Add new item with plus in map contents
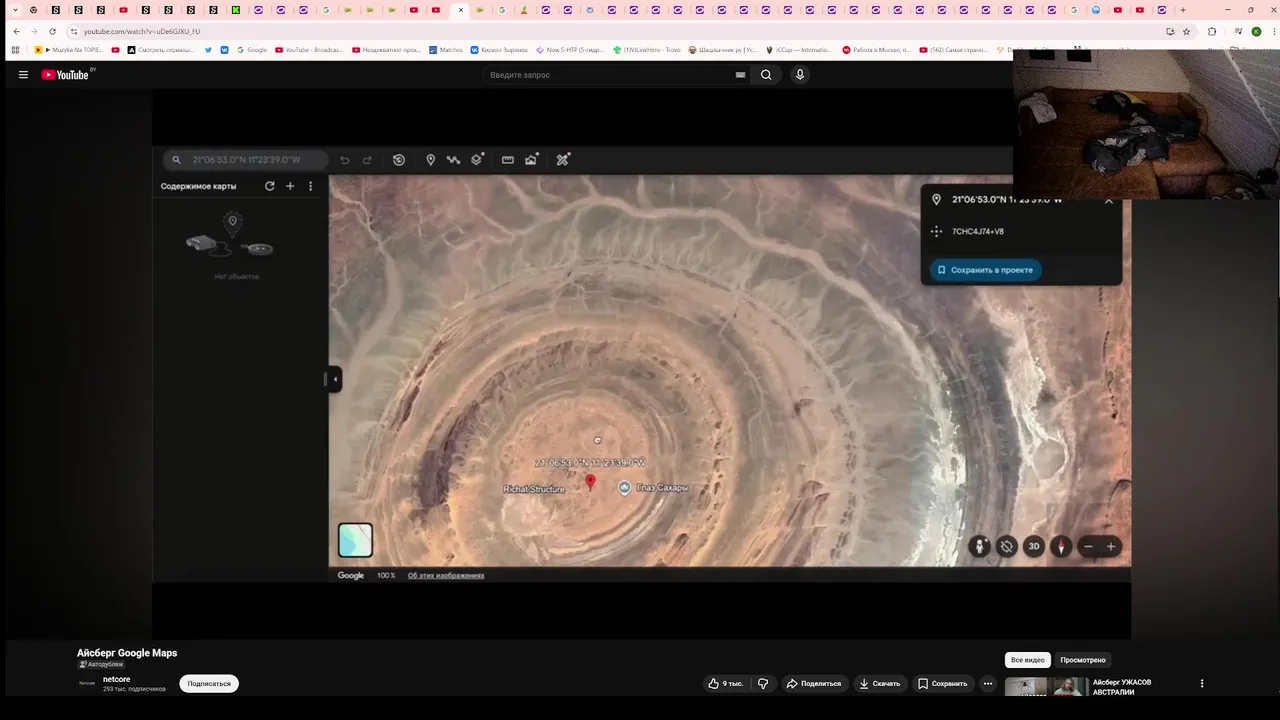This screenshot has height=720, width=1280. tap(290, 186)
